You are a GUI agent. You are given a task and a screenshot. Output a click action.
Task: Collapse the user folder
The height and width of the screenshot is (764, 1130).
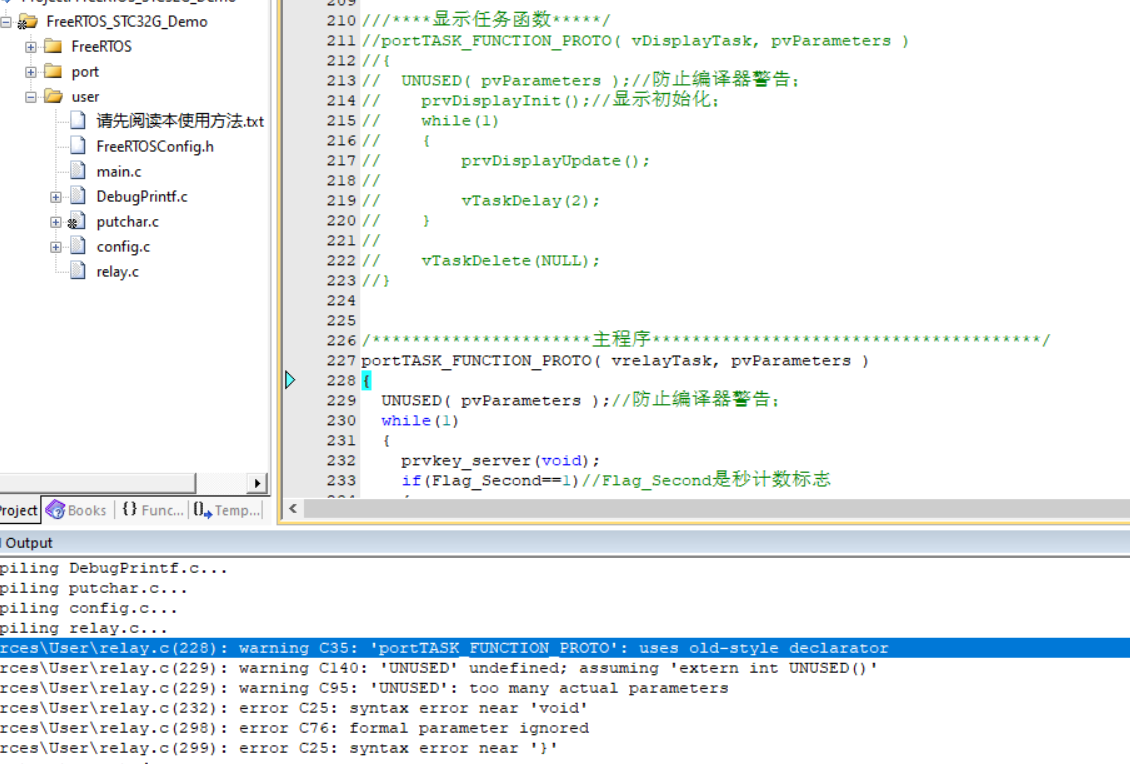30,97
